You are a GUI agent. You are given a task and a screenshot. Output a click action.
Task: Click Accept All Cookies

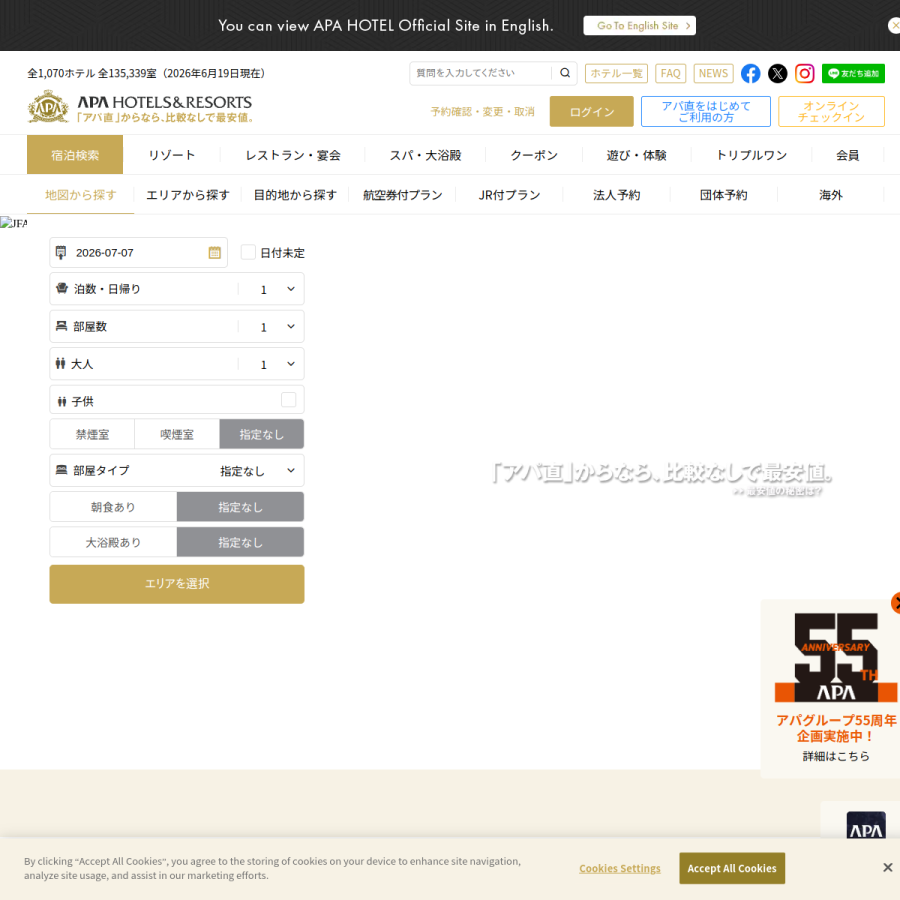(x=732, y=868)
